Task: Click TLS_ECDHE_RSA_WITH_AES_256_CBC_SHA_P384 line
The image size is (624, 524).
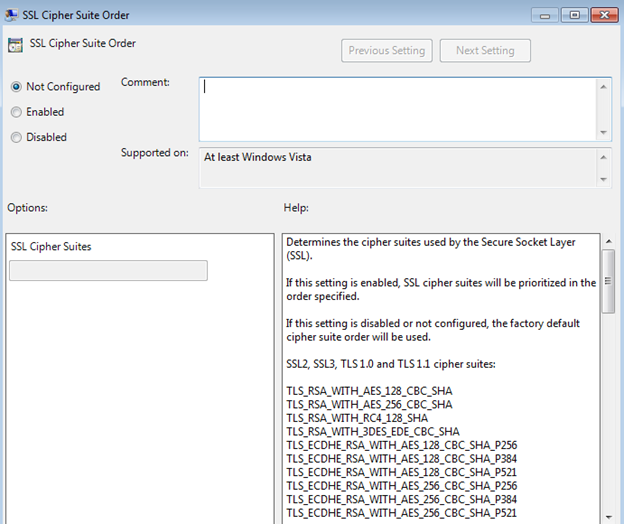Action: (x=402, y=499)
